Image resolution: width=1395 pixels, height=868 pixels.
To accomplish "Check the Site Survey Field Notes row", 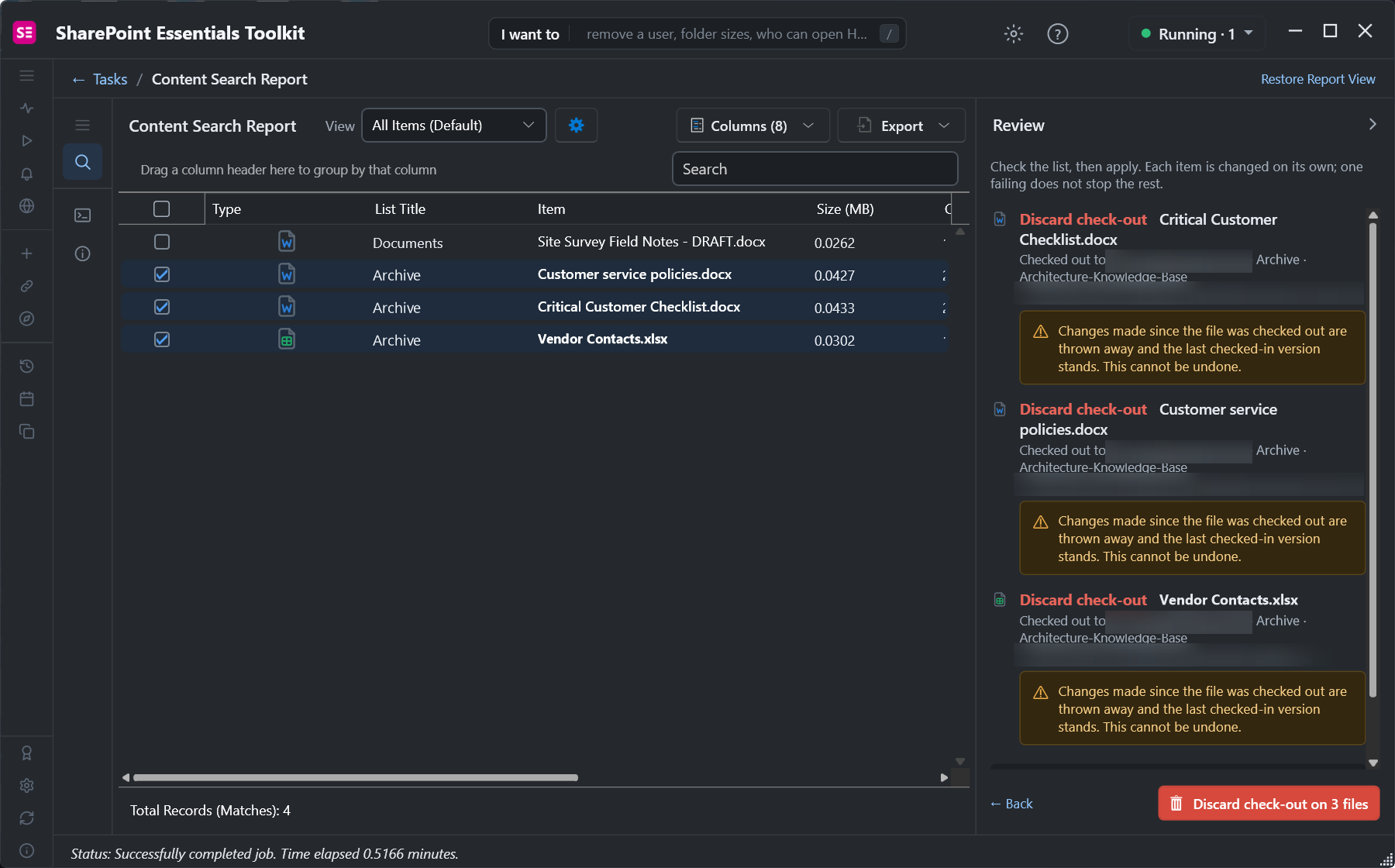I will pyautogui.click(x=162, y=242).
